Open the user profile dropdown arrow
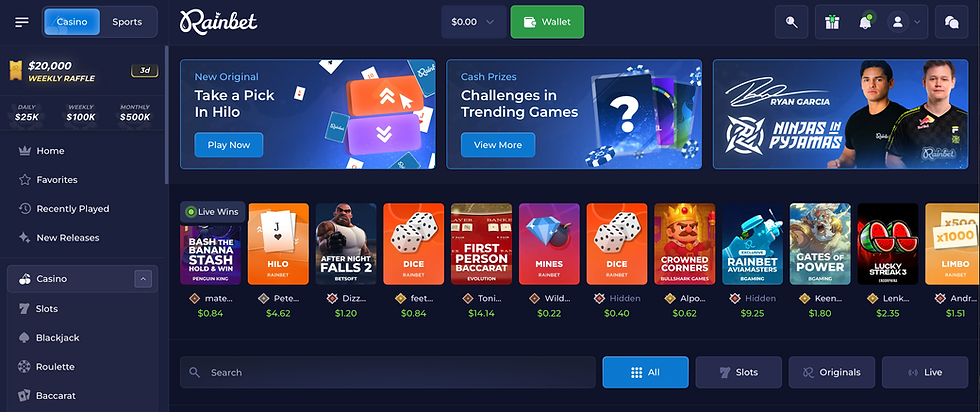The image size is (980, 412). 917,22
